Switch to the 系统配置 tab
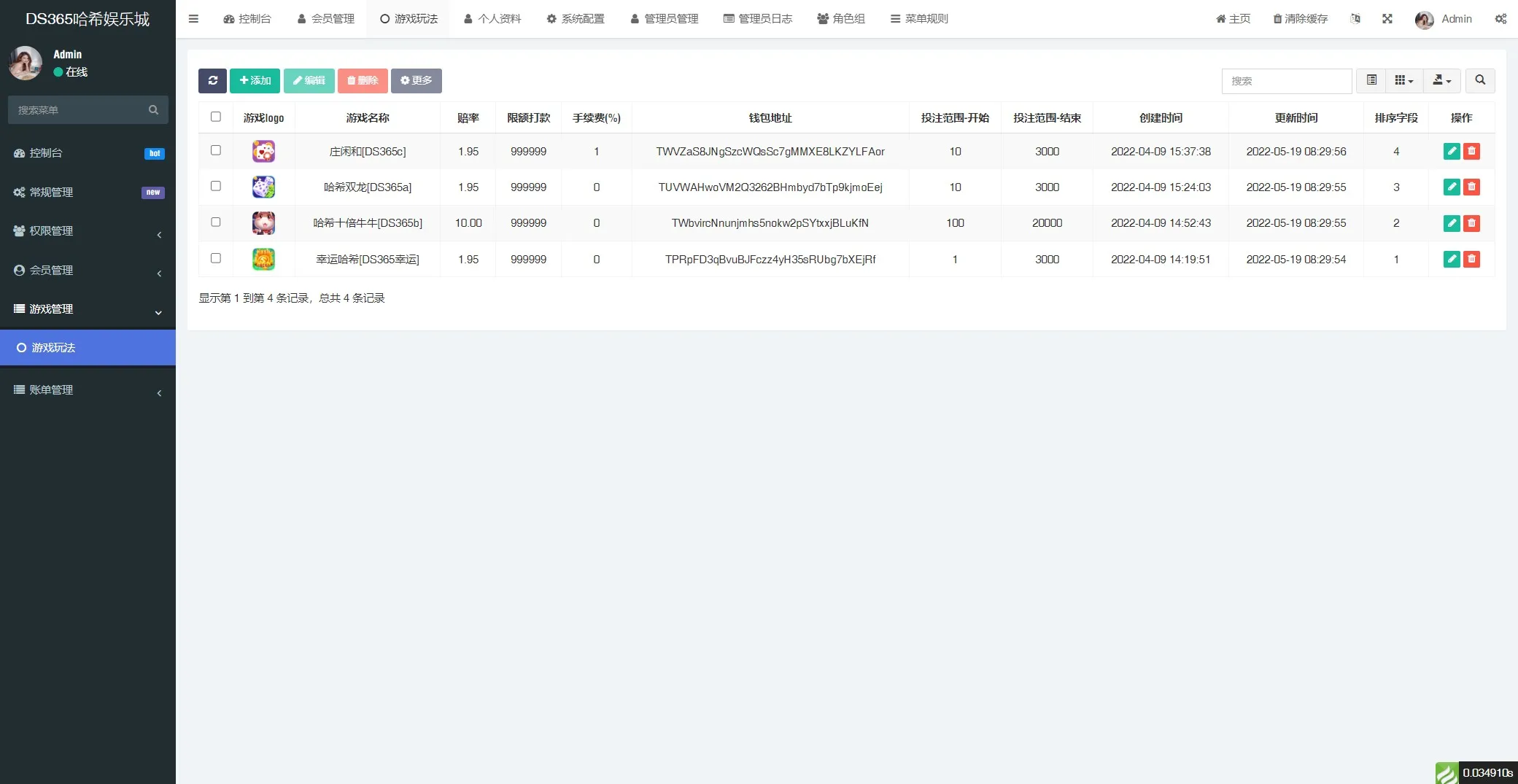This screenshot has width=1518, height=784. [576, 19]
